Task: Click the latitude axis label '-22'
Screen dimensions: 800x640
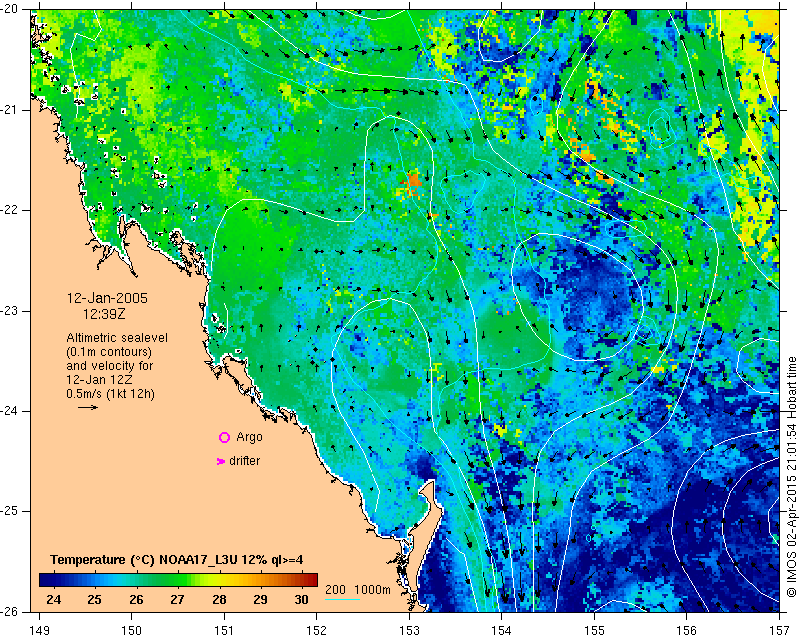Action: tap(9, 210)
